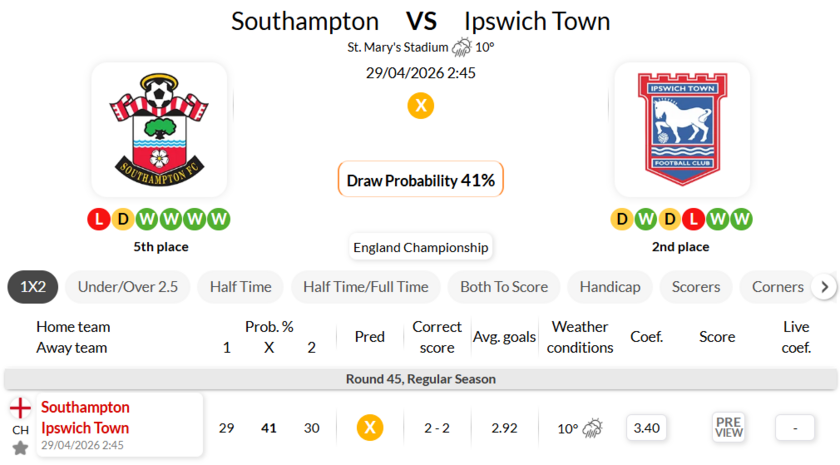The width and height of the screenshot is (840, 465).
Task: Click Southampton's red L form badge
Action: (98, 218)
